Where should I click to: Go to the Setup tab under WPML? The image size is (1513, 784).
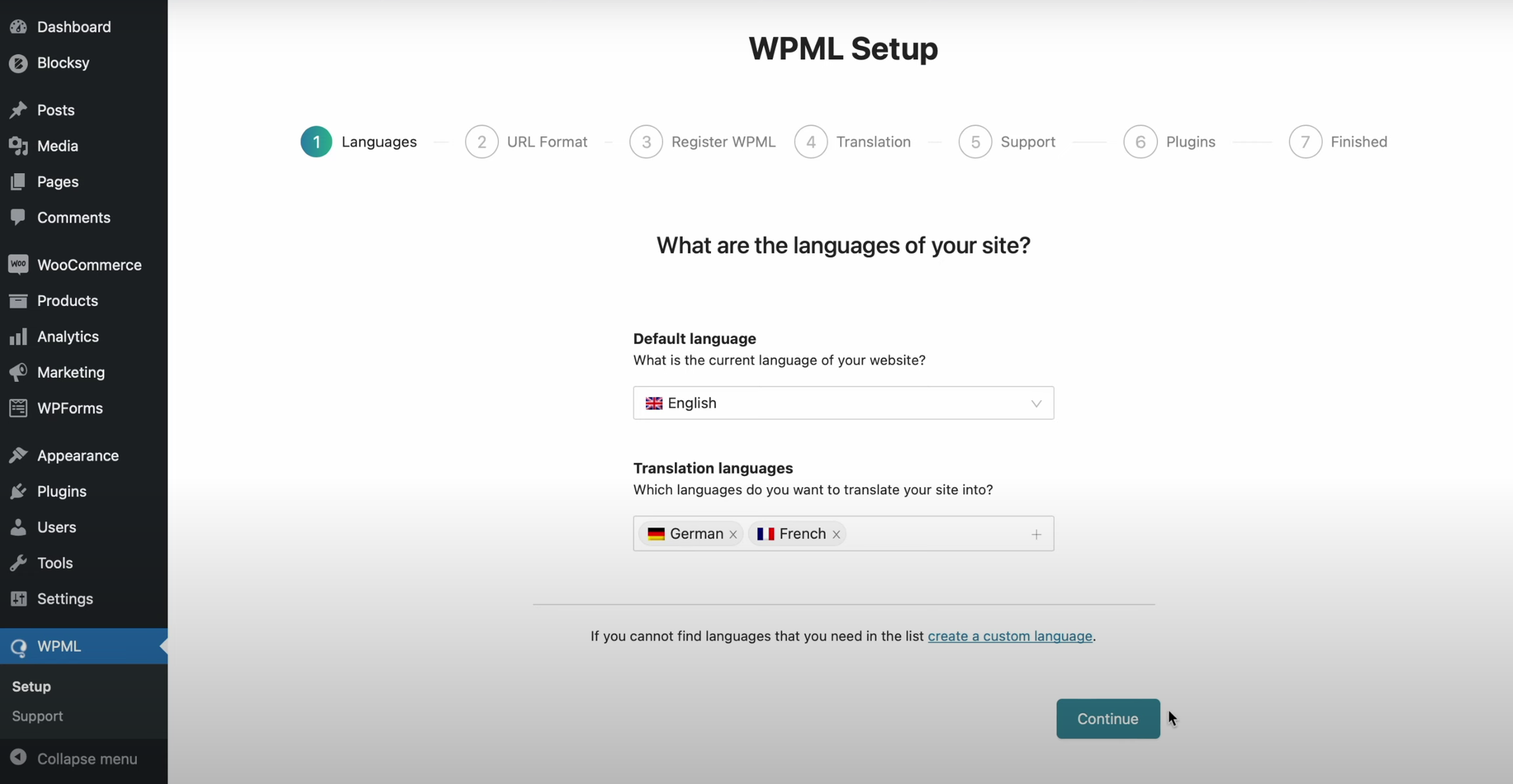coord(31,686)
